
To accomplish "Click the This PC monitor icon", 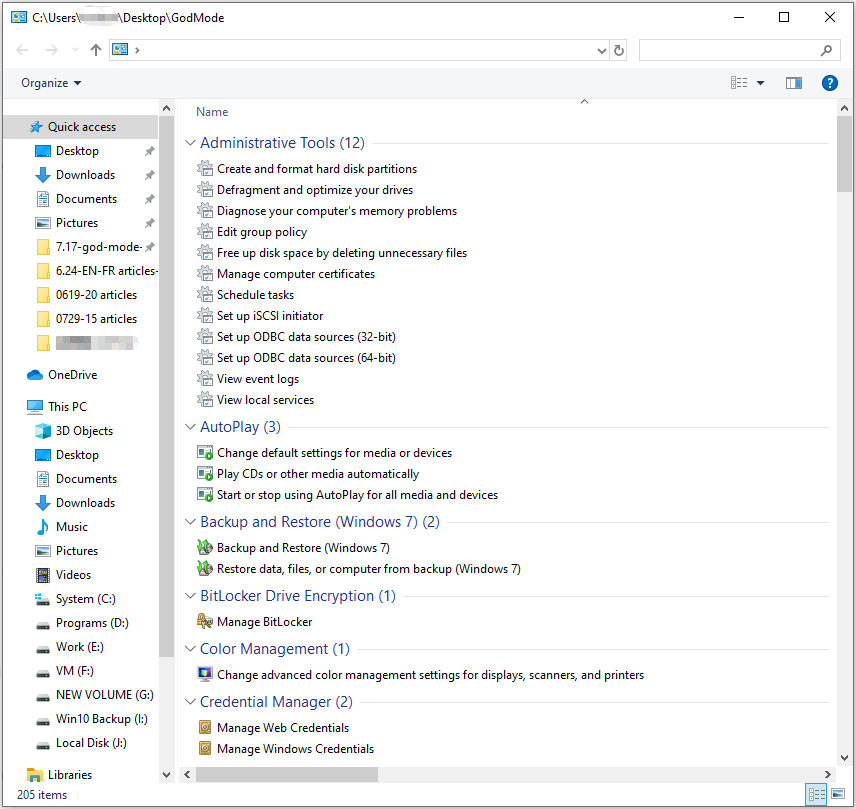I will (34, 407).
